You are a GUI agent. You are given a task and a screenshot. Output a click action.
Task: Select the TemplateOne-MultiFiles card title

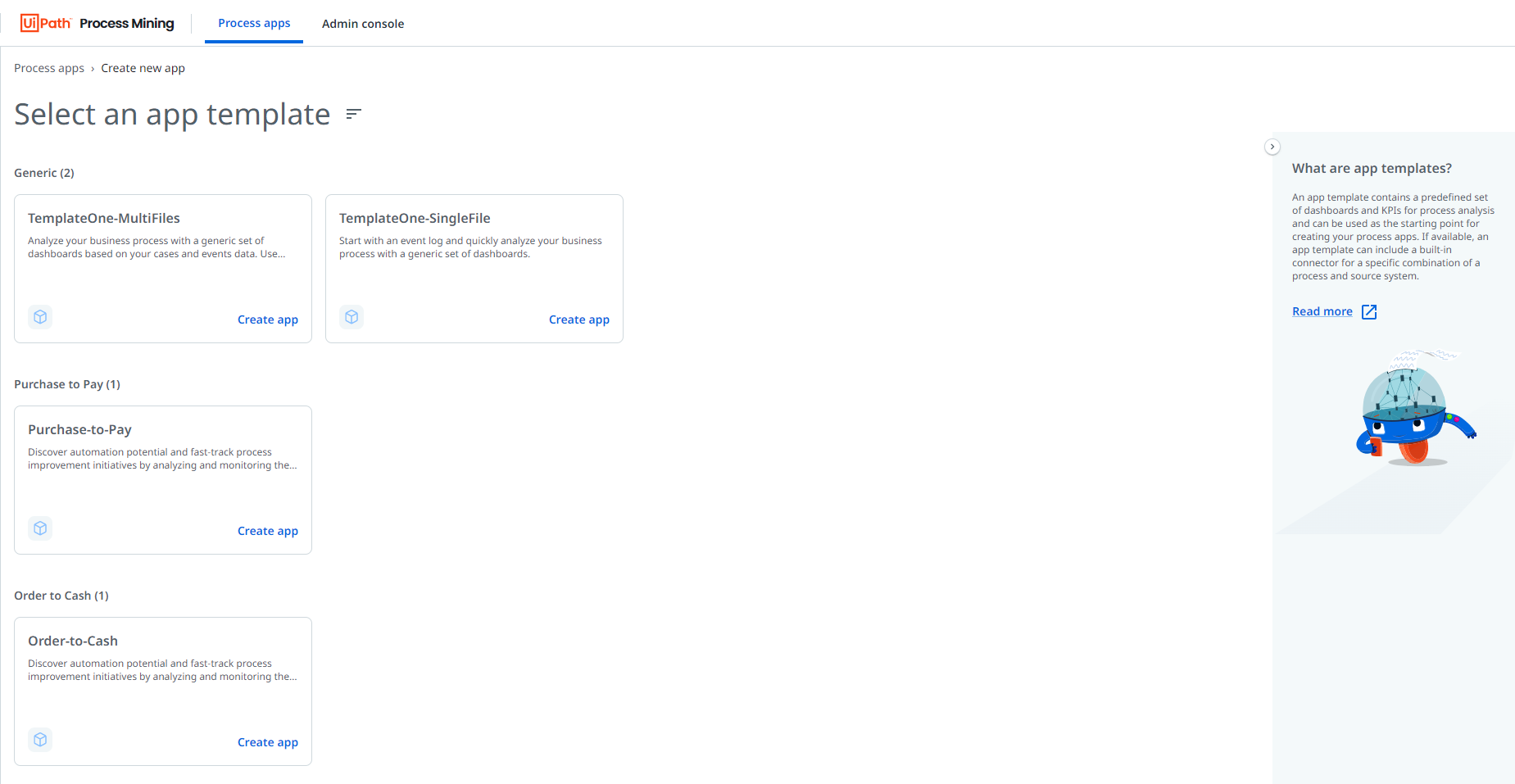click(104, 218)
